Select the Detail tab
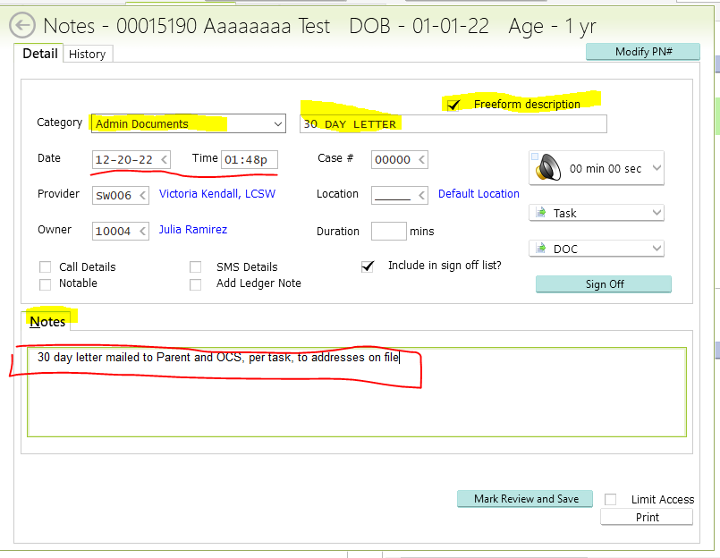Screen dimensions: 720x558 coord(40,53)
